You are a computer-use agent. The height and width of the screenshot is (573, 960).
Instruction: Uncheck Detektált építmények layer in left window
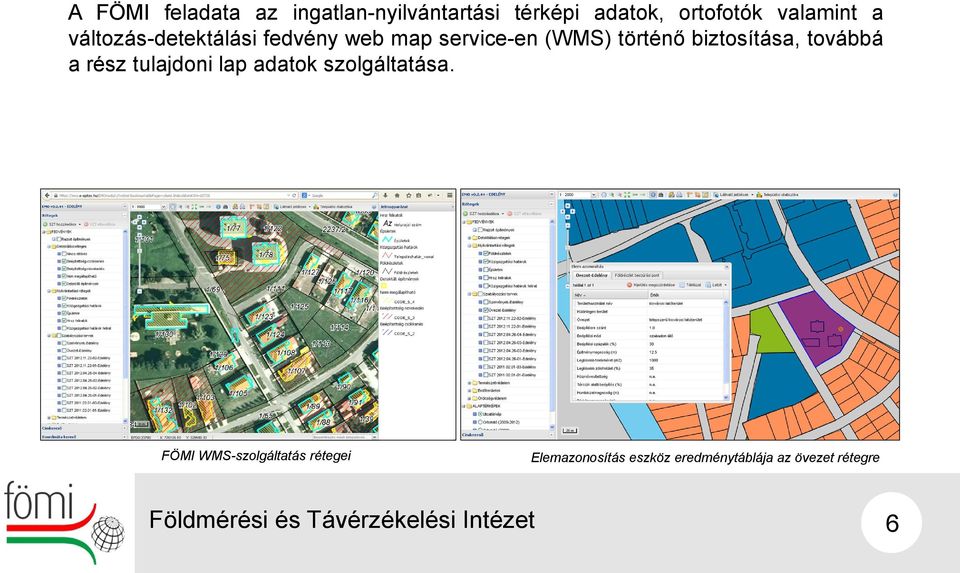tap(64, 283)
